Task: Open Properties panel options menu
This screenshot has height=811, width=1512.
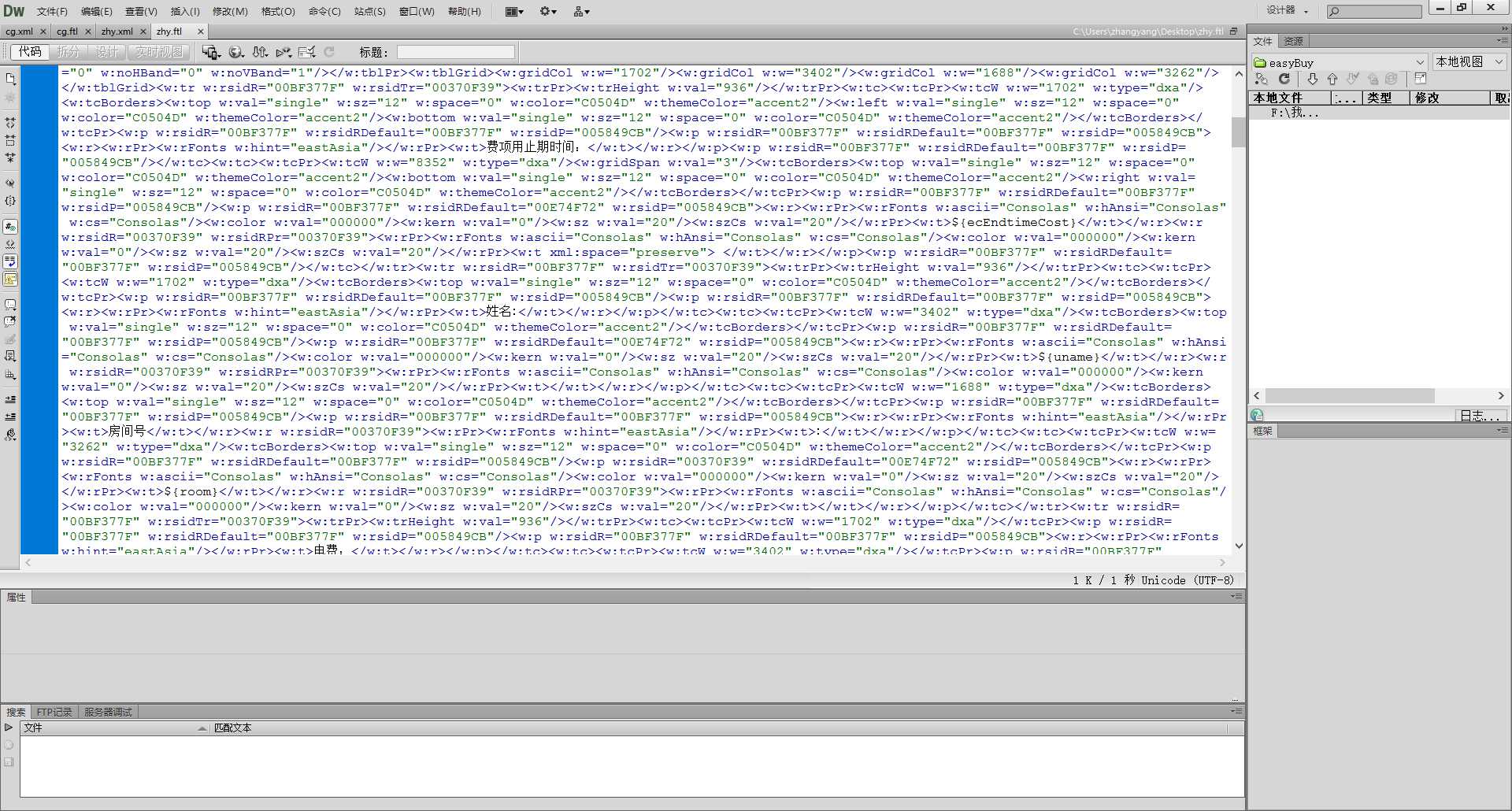Action: point(1237,597)
